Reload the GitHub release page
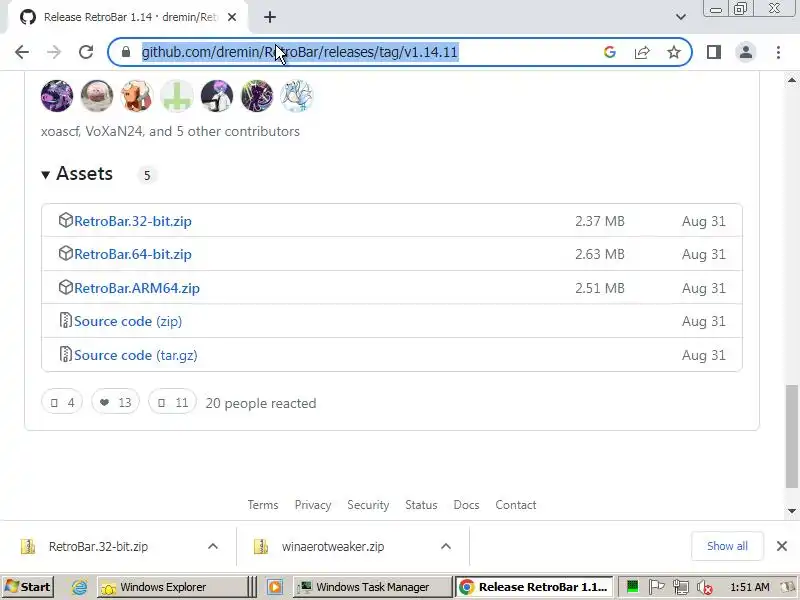 pyautogui.click(x=86, y=52)
